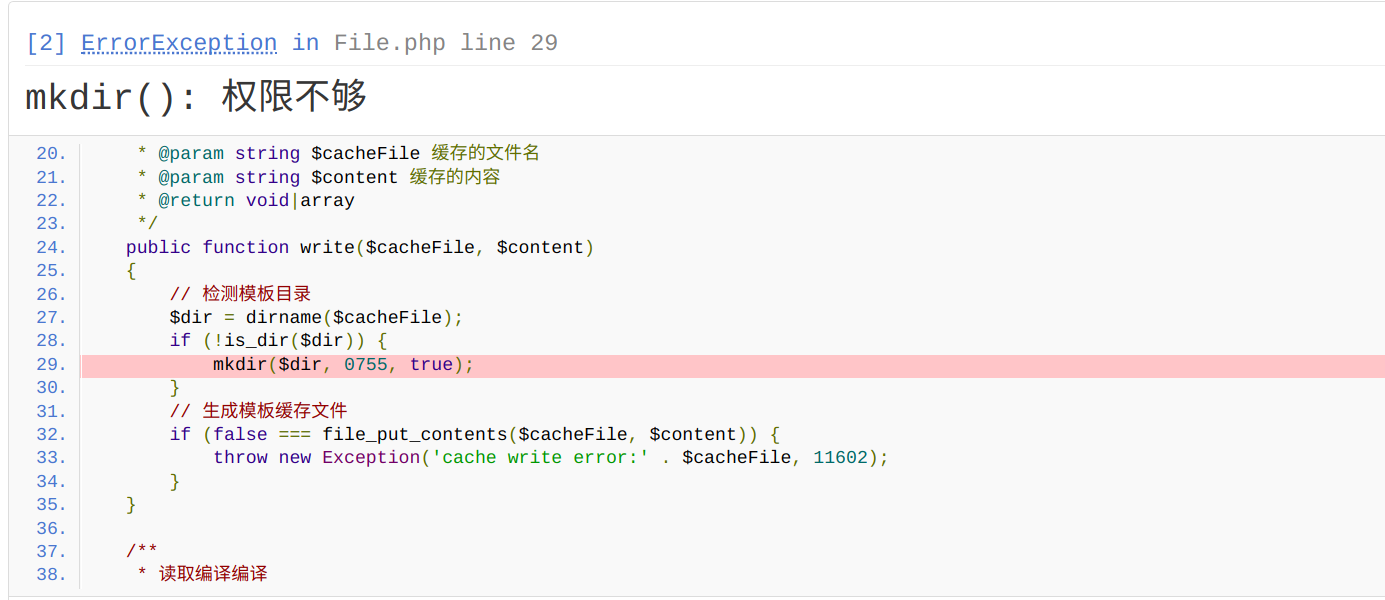Click the mkdir() error message heading

(x=196, y=97)
